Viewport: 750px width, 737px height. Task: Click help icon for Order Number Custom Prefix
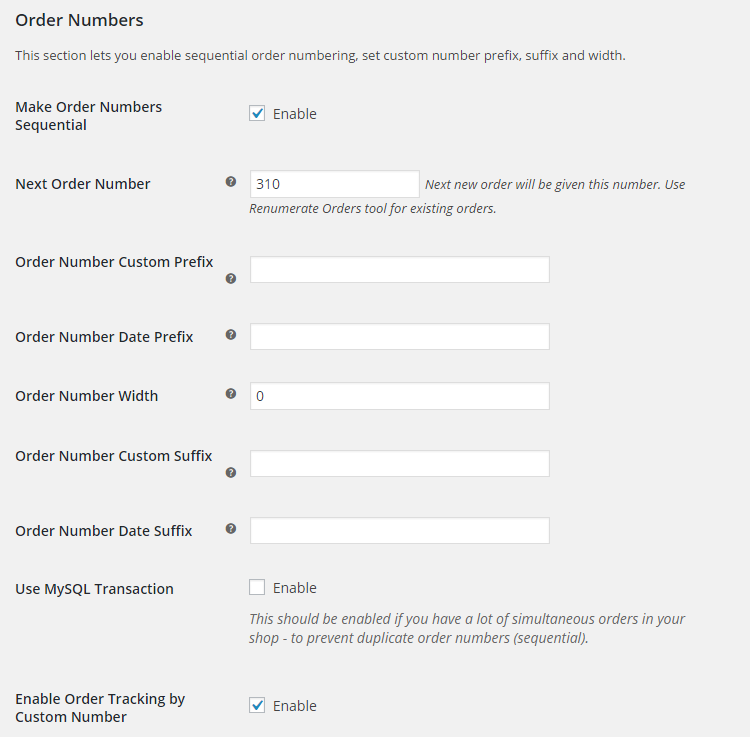point(231,279)
